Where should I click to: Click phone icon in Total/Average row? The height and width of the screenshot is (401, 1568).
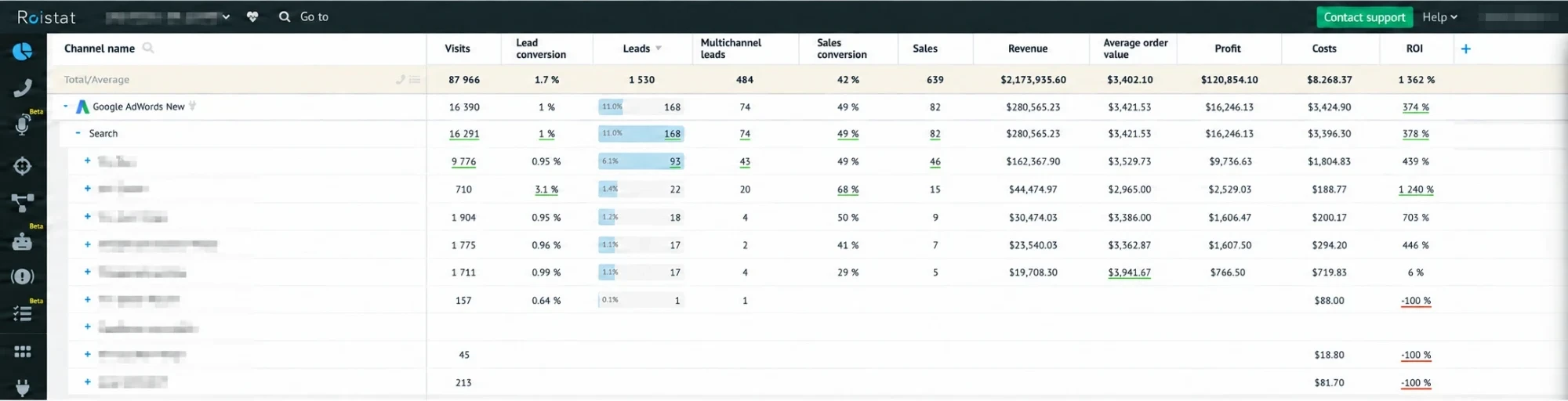tap(401, 79)
